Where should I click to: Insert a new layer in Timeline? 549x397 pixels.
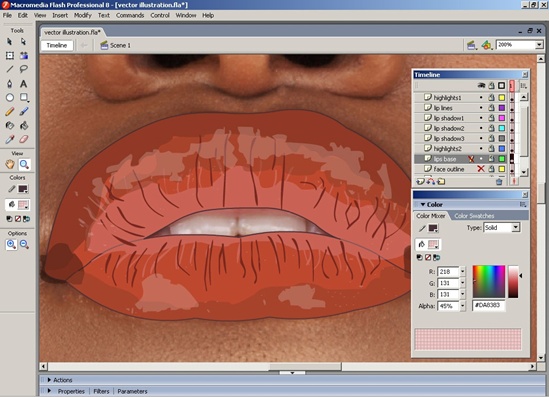420,181
